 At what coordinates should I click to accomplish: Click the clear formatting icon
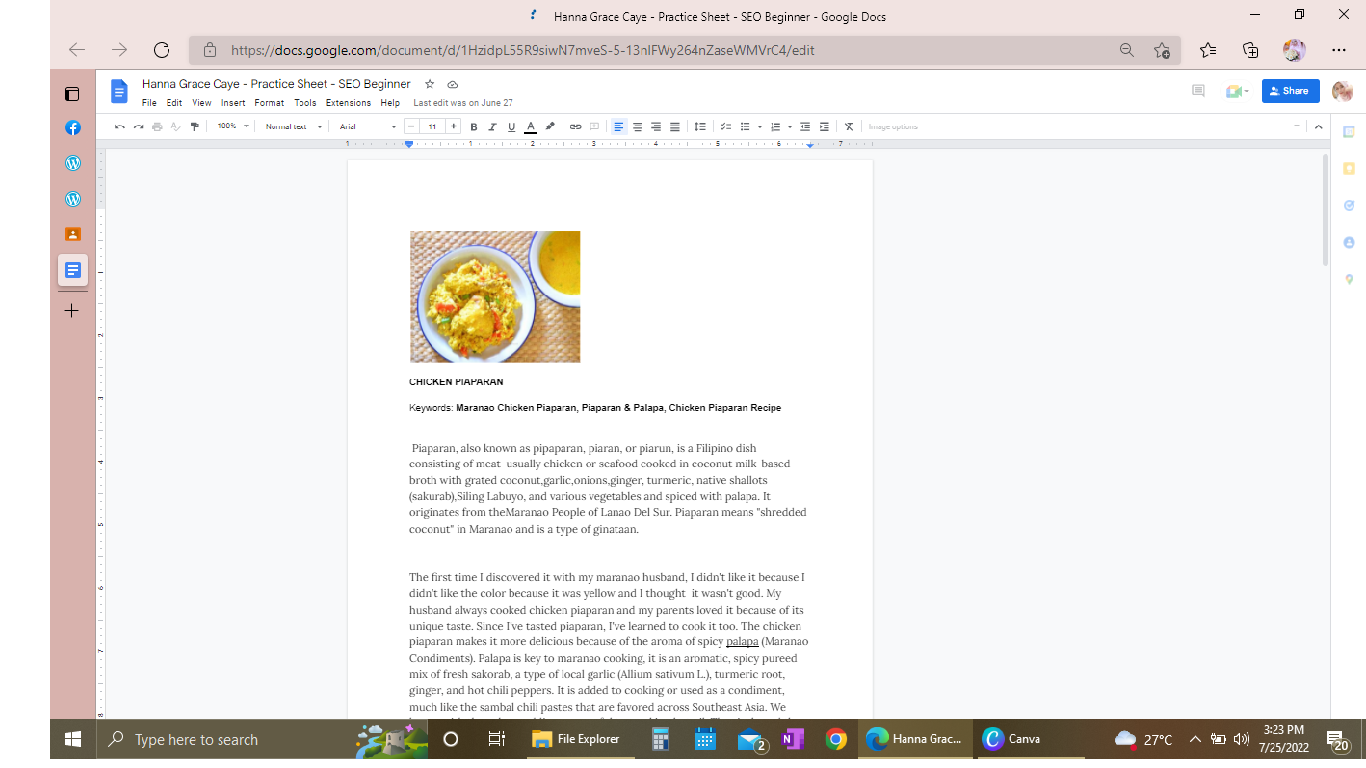click(849, 127)
